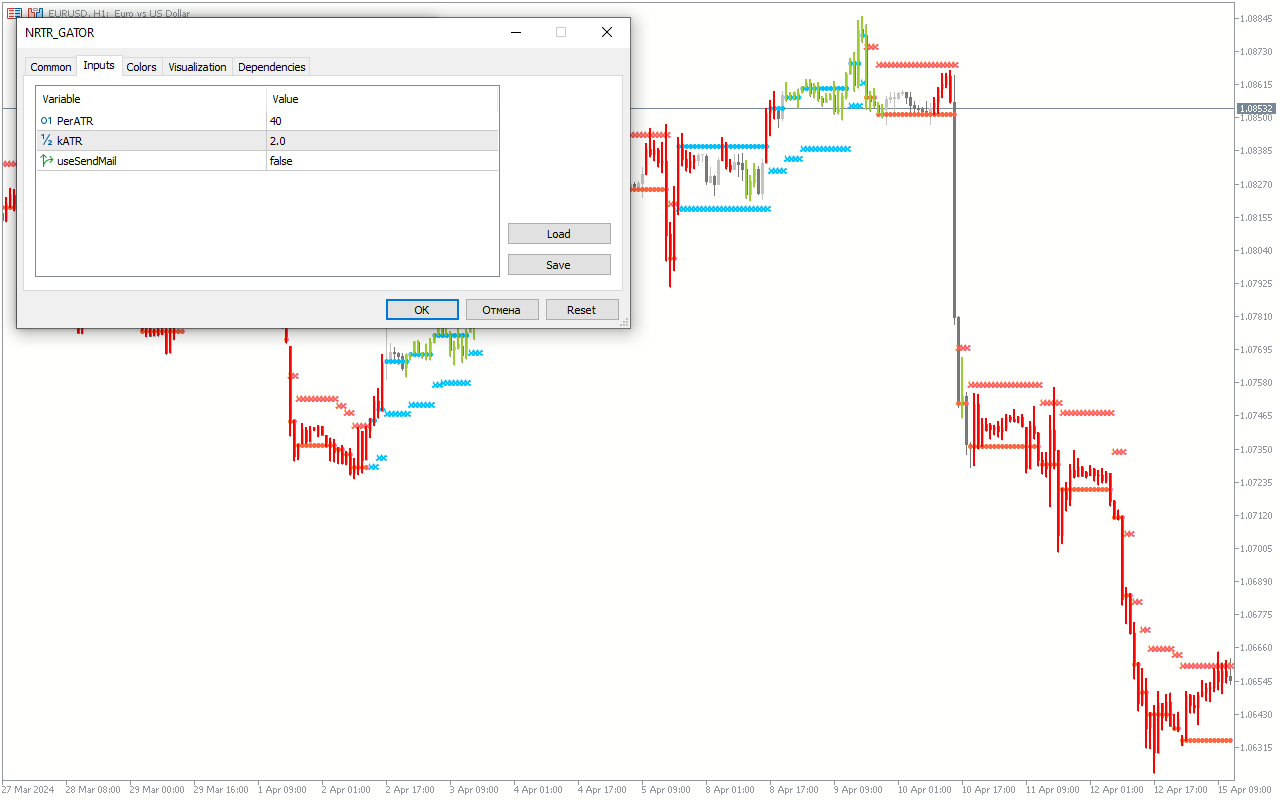Screen dimensions: 1280x800
Task: Click the Отмена cancel button
Action: 502,310
